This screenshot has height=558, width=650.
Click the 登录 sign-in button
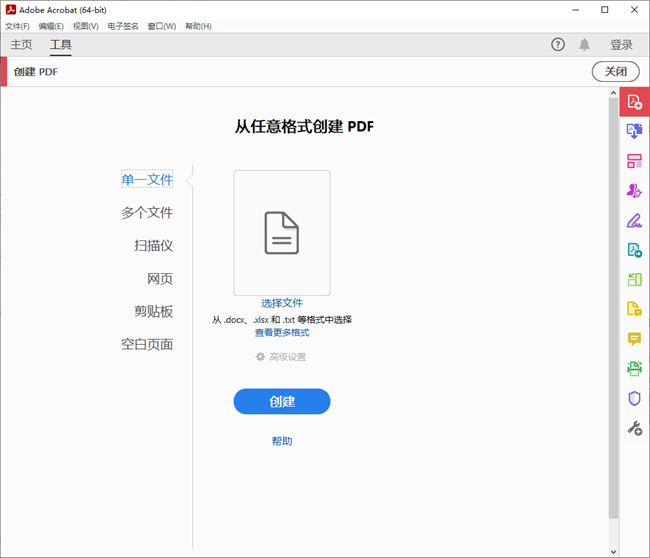pos(621,45)
